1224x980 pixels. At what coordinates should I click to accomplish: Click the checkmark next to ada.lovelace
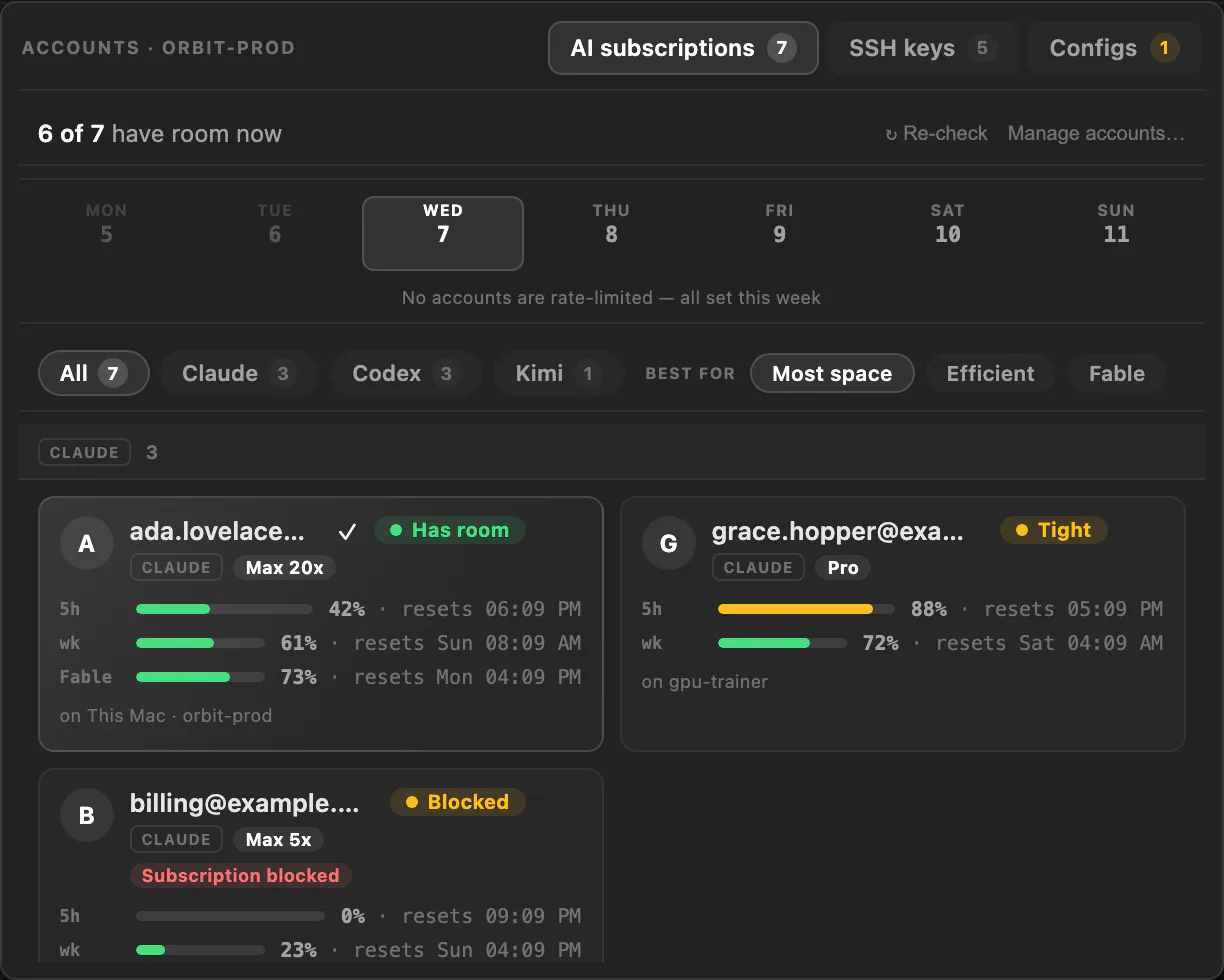tap(347, 531)
